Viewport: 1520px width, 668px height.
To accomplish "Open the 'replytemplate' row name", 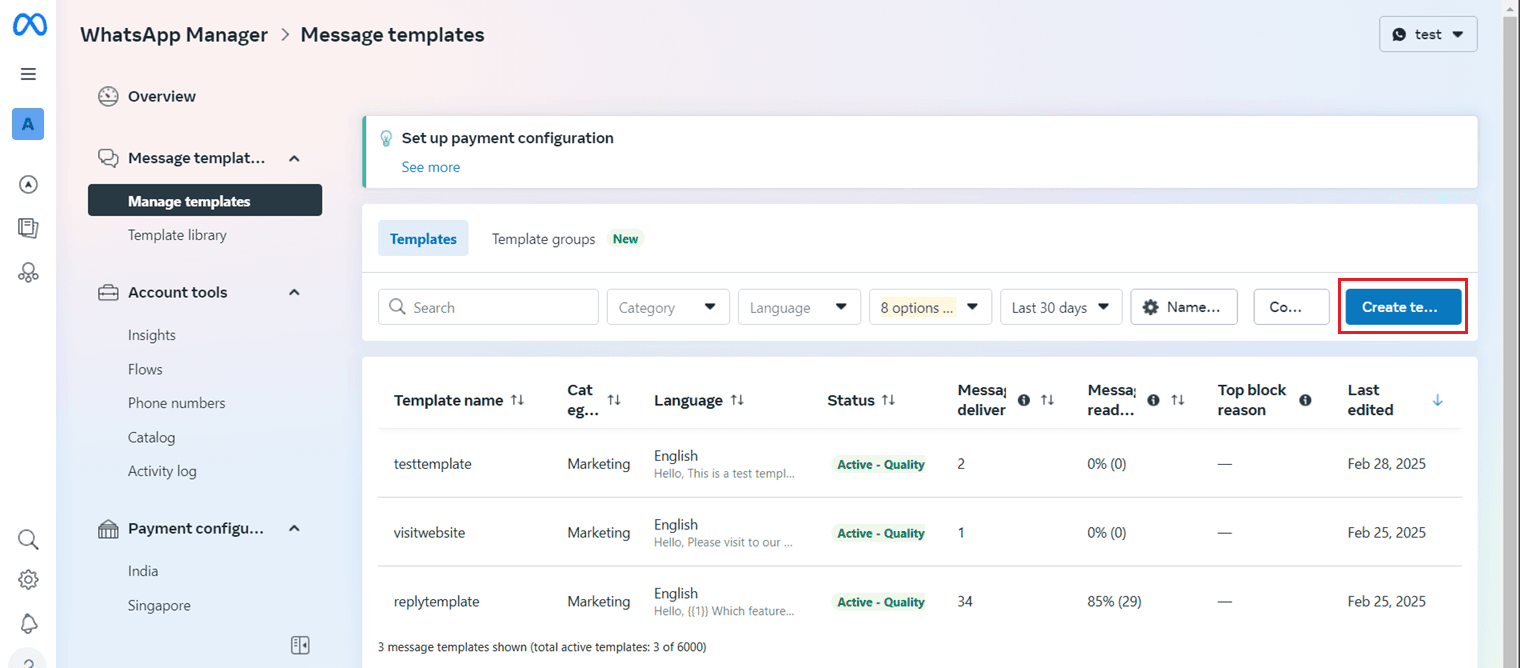I will pyautogui.click(x=436, y=602).
